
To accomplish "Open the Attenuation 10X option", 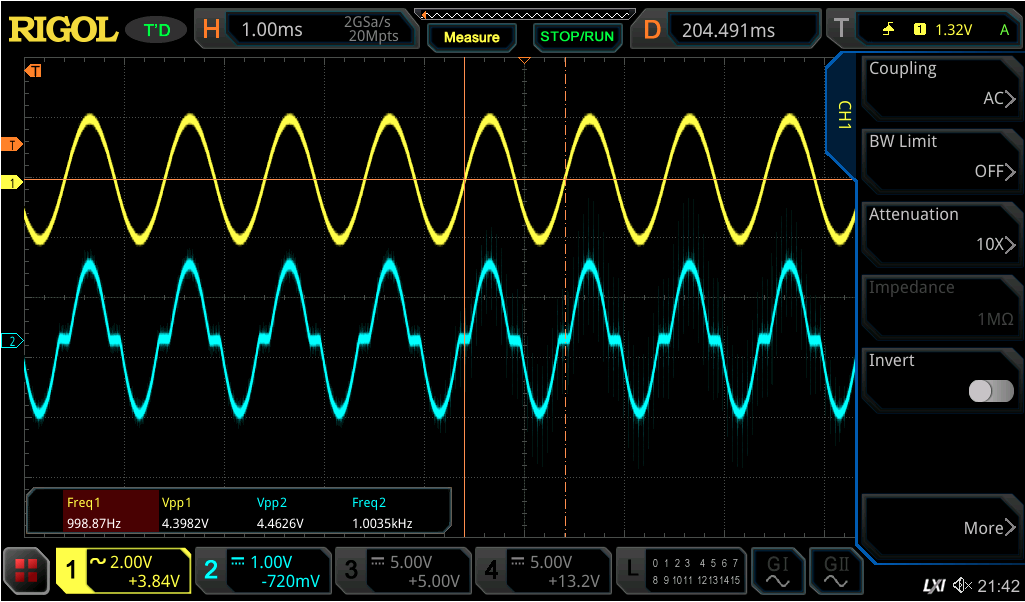I will [942, 233].
